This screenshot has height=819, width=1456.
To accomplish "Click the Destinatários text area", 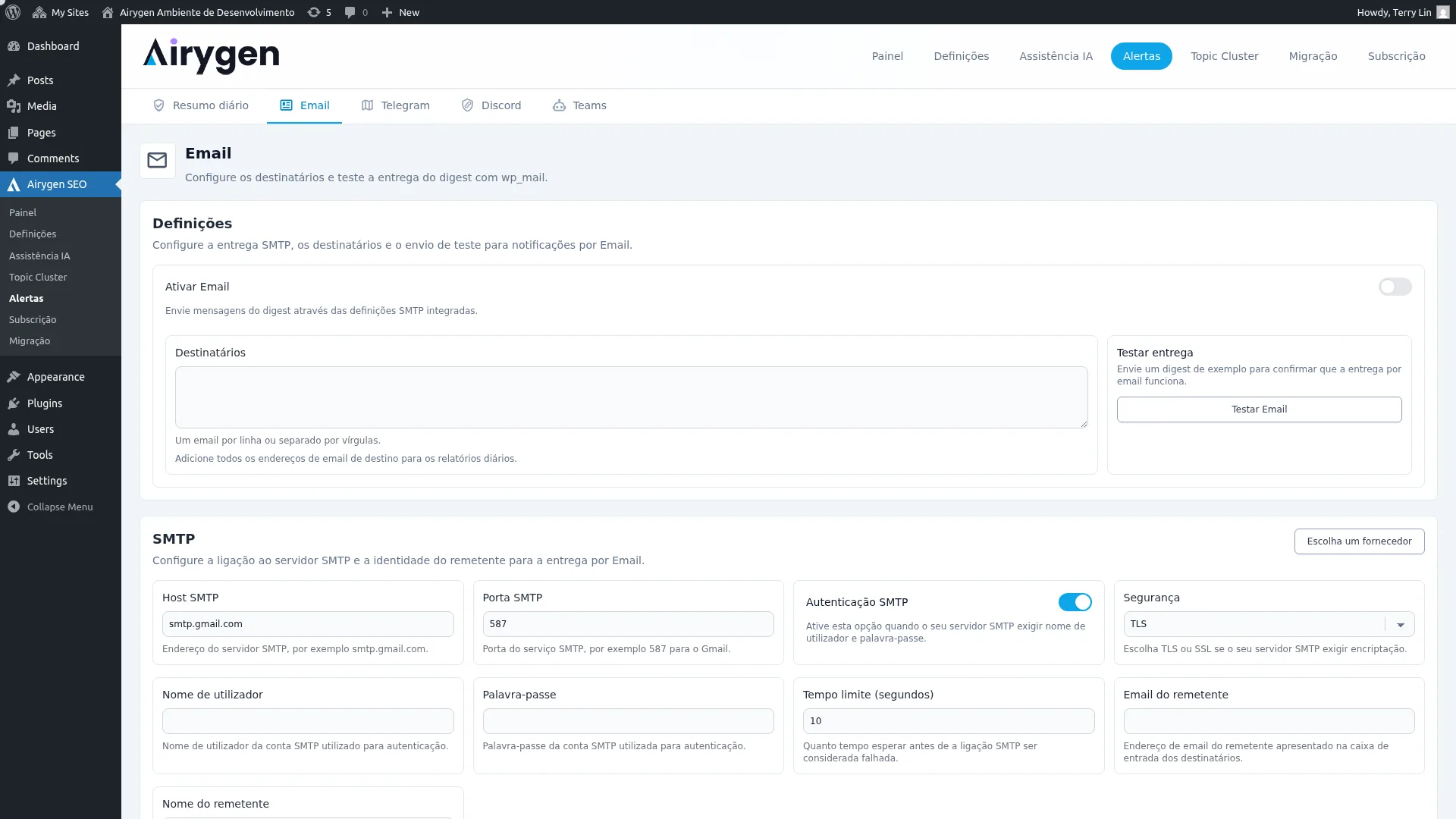I will coord(631,397).
